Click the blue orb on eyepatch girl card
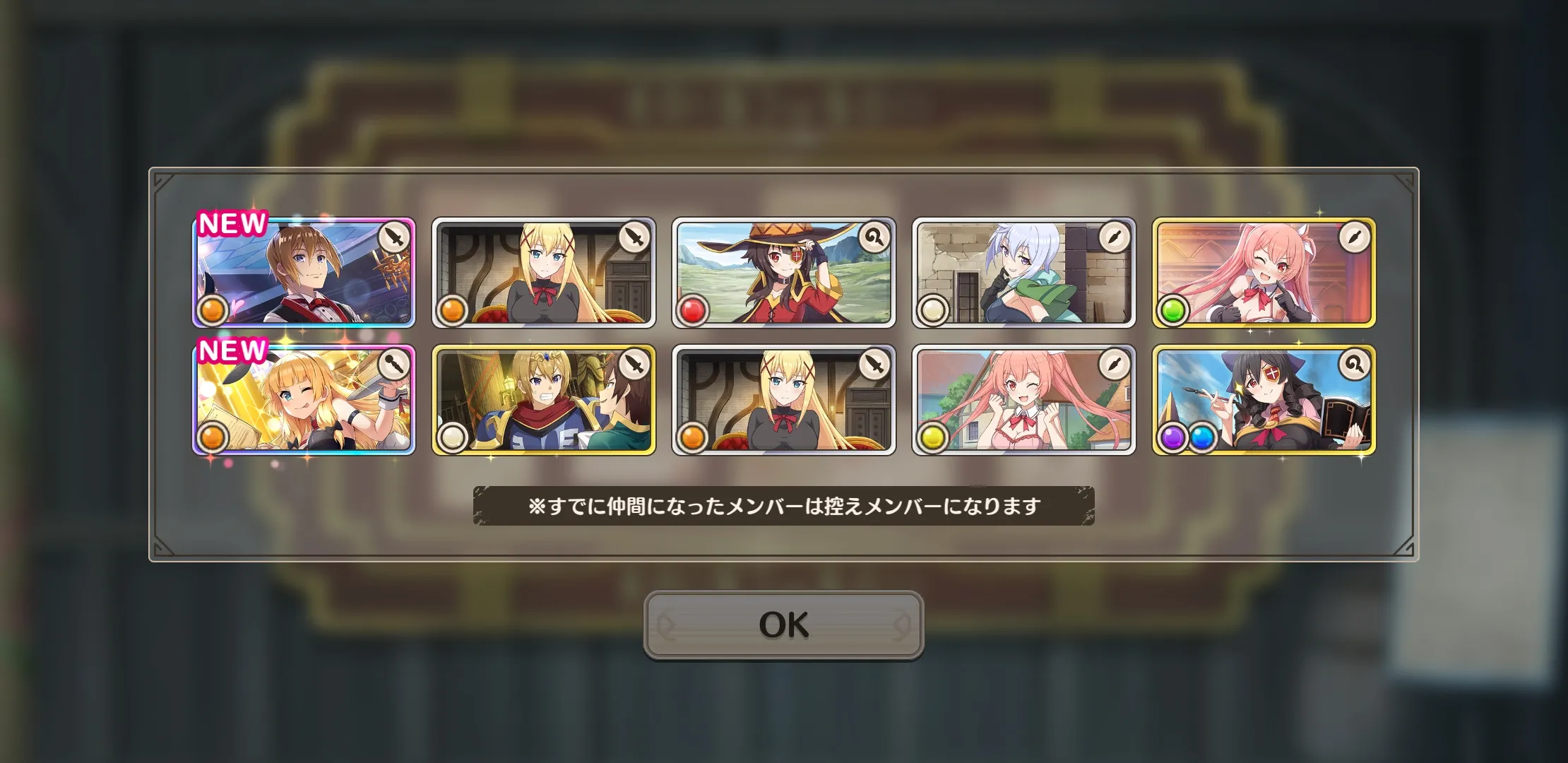Screen dimensions: 1568x763 1201,437
